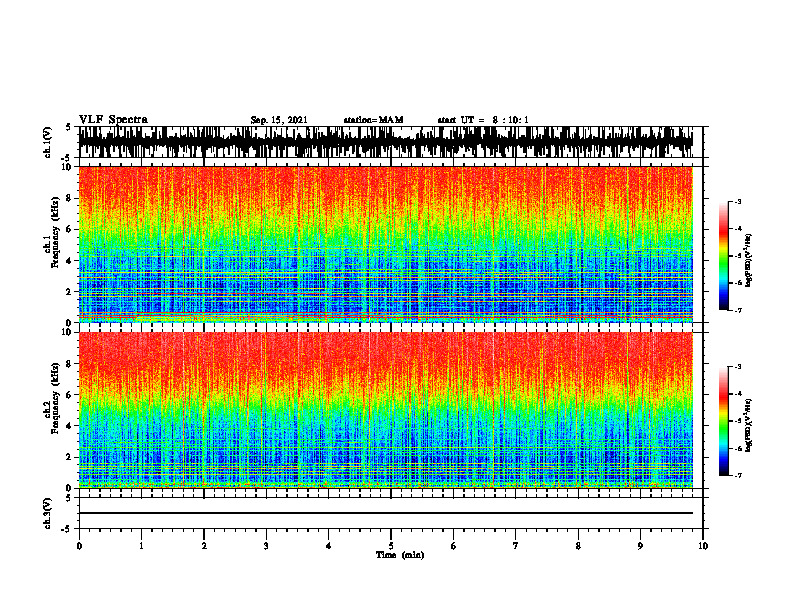The height and width of the screenshot is (612, 792).
Task: Click the time axis tick label "10"
Action: [703, 546]
